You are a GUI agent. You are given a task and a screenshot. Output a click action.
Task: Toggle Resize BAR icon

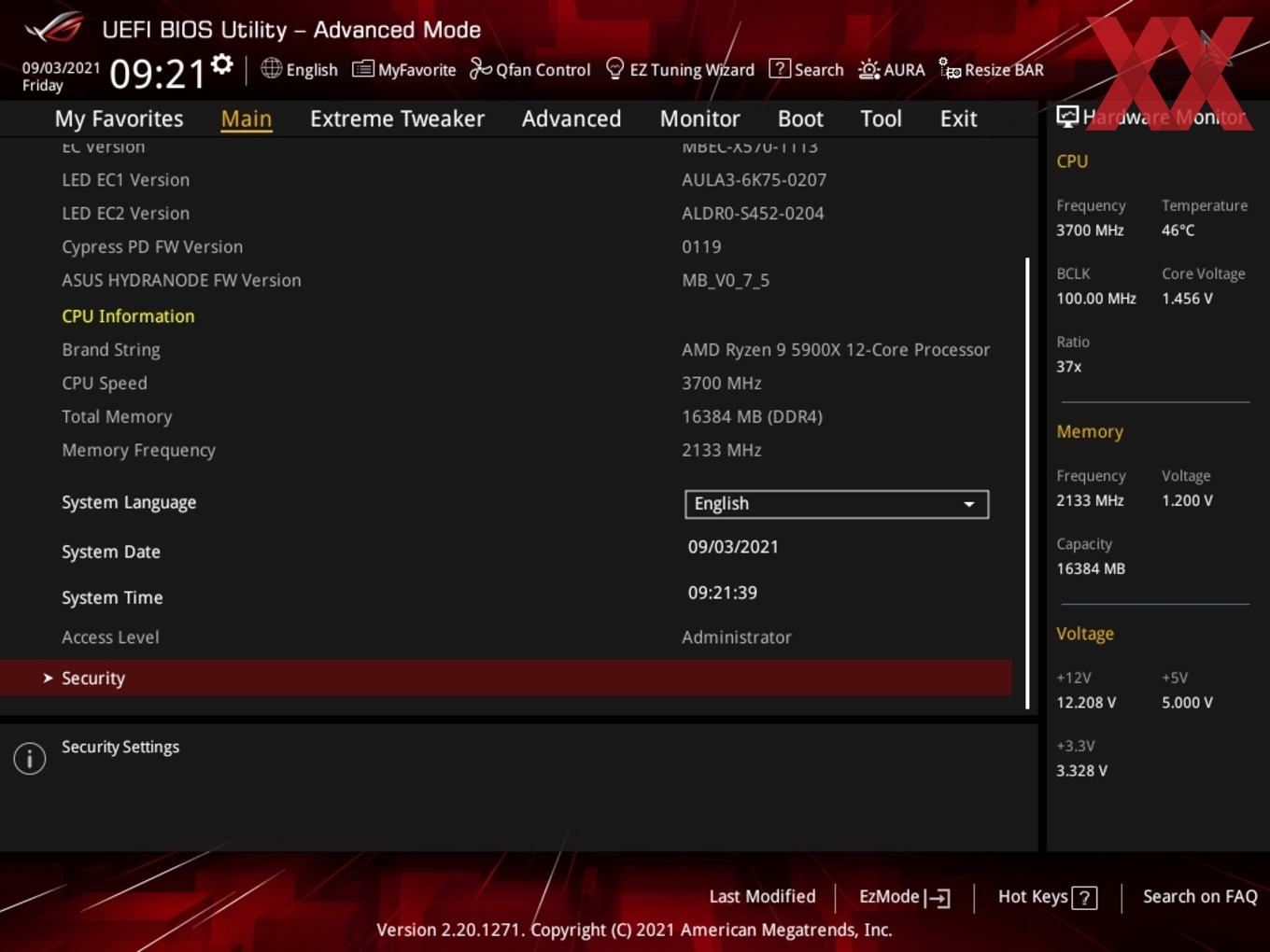949,68
